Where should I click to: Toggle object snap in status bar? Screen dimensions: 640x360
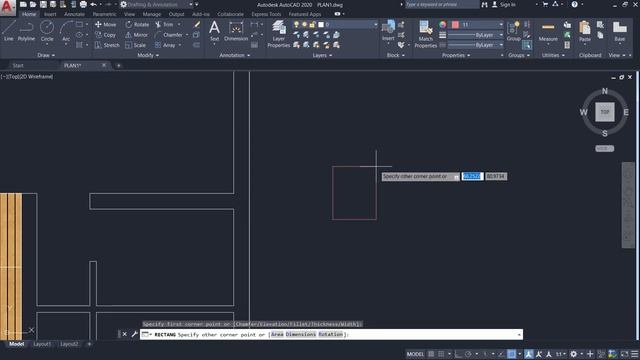pos(511,354)
